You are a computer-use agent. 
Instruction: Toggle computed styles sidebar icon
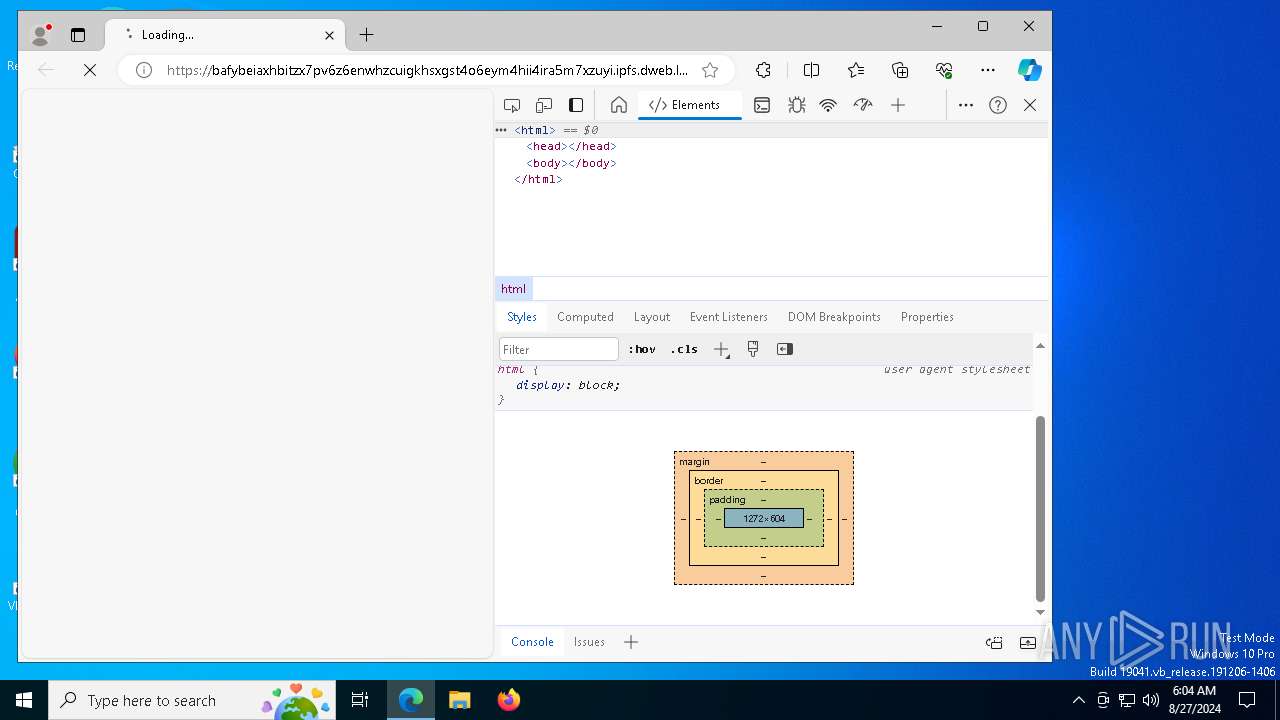point(785,349)
